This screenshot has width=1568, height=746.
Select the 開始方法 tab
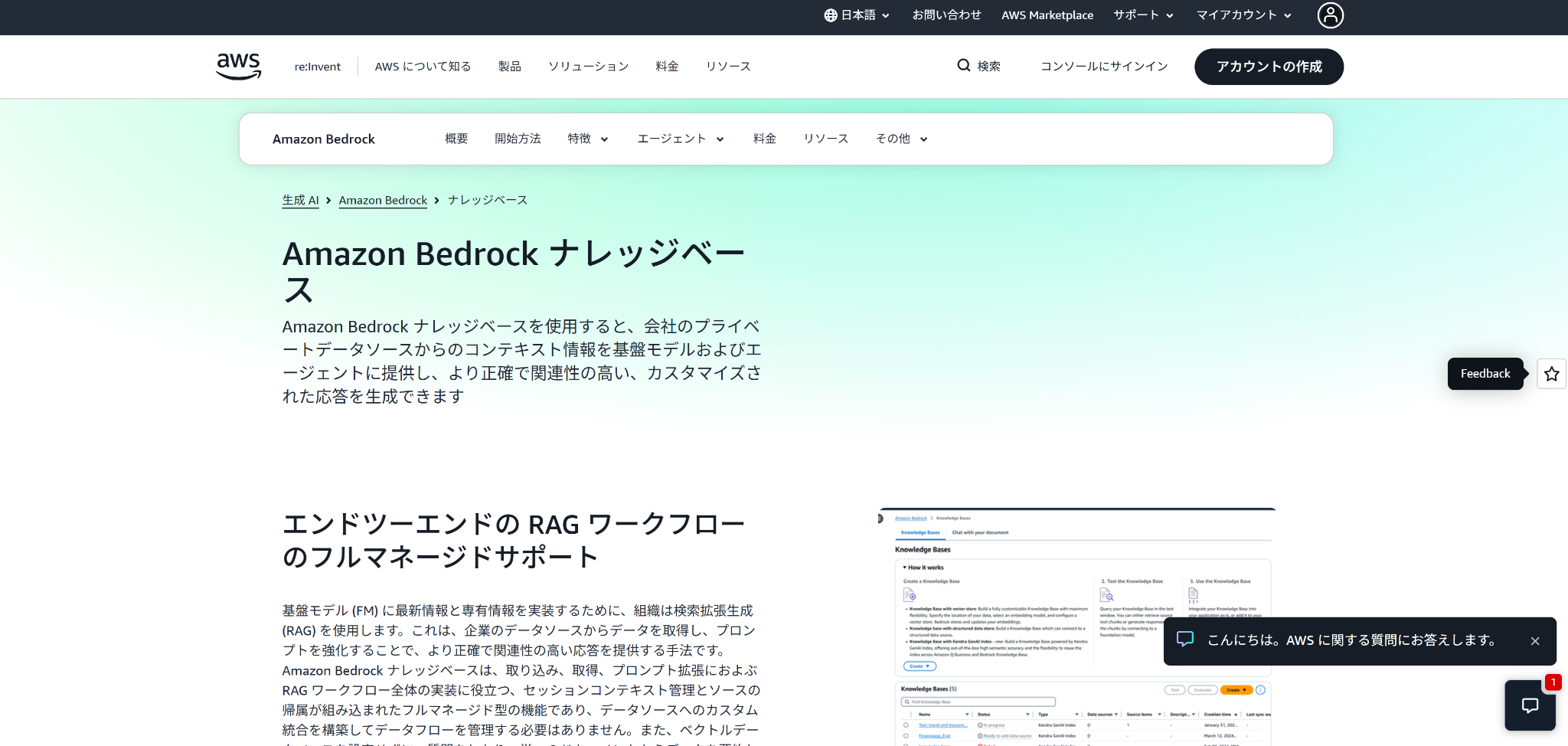518,139
